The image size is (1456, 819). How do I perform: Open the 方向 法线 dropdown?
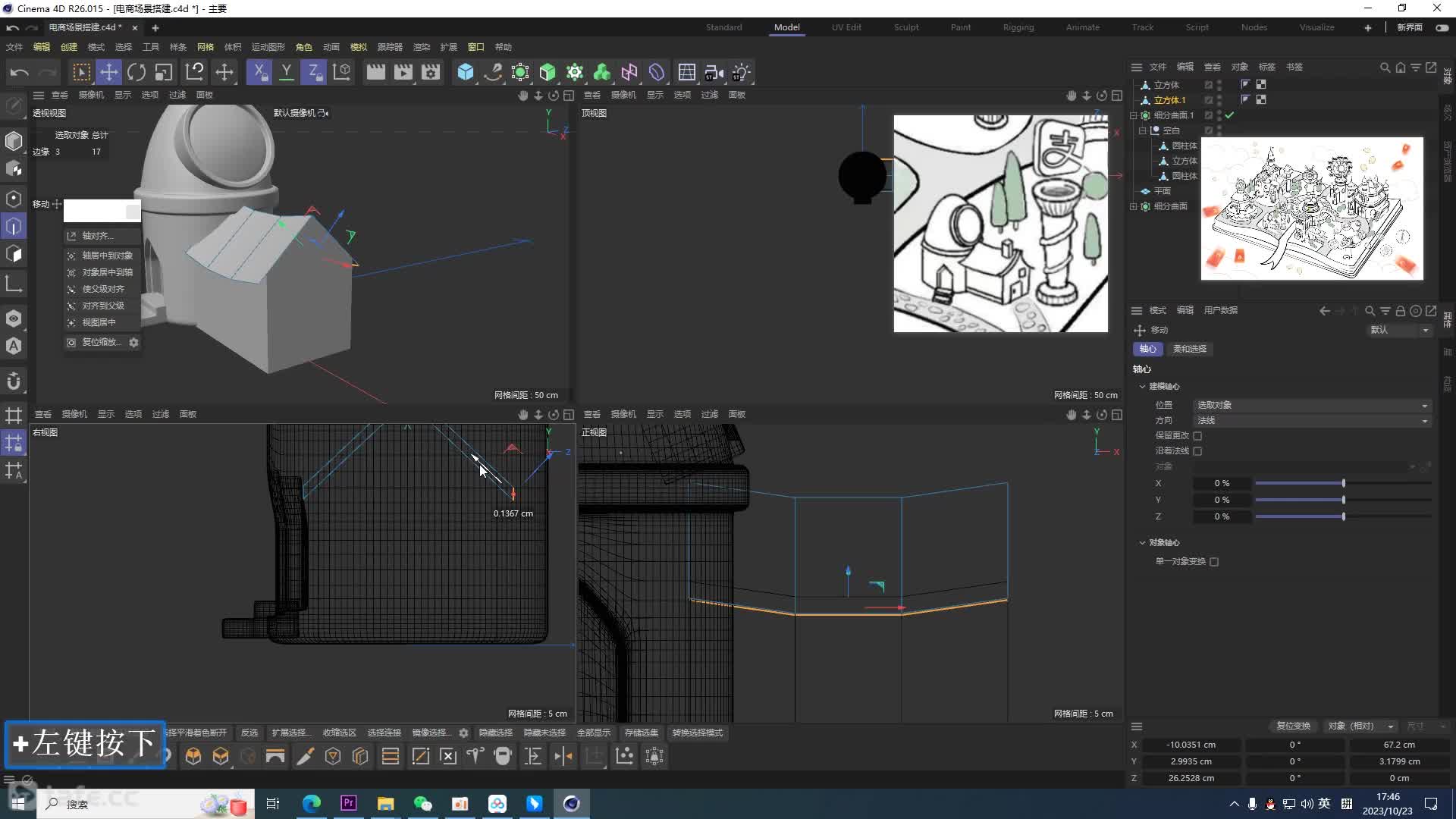1312,421
